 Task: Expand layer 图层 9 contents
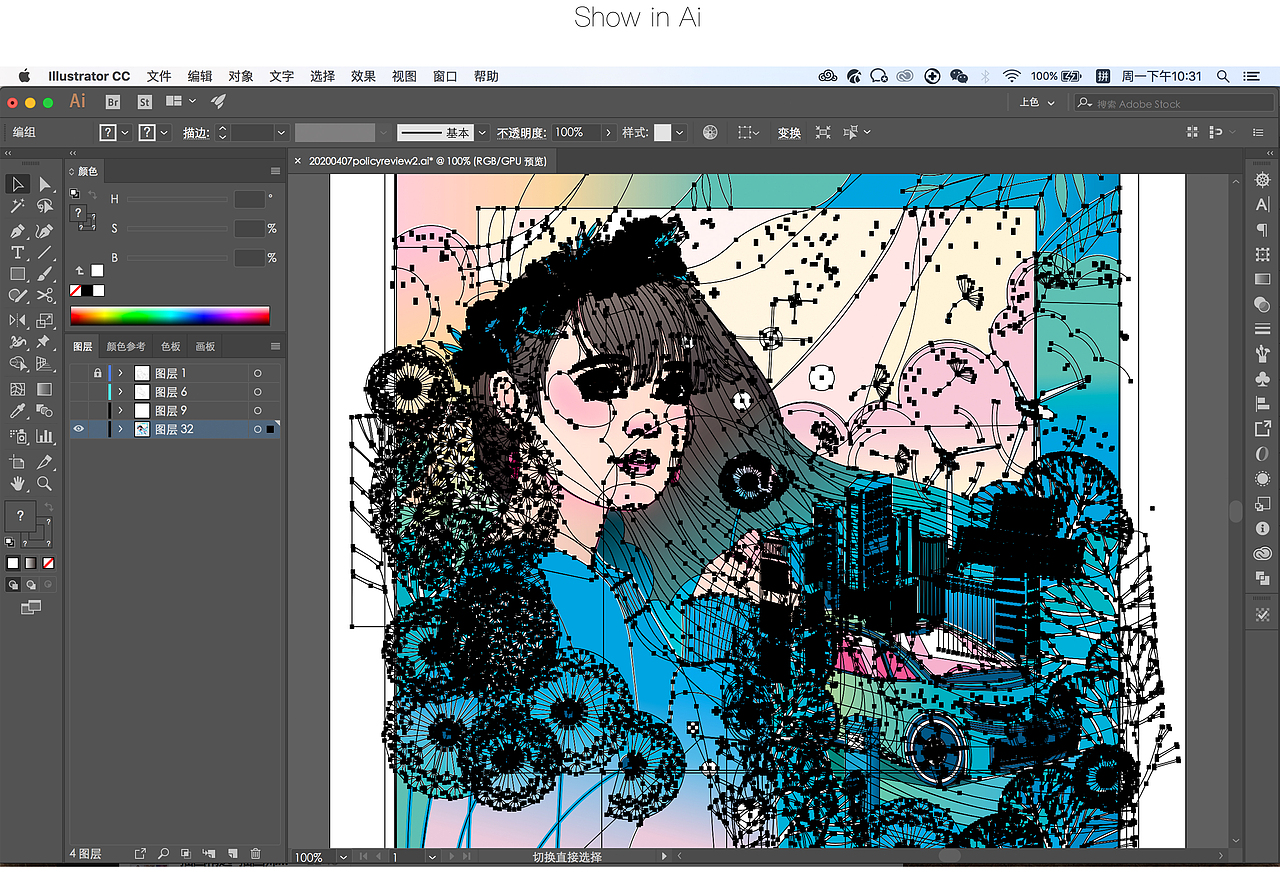(x=121, y=410)
